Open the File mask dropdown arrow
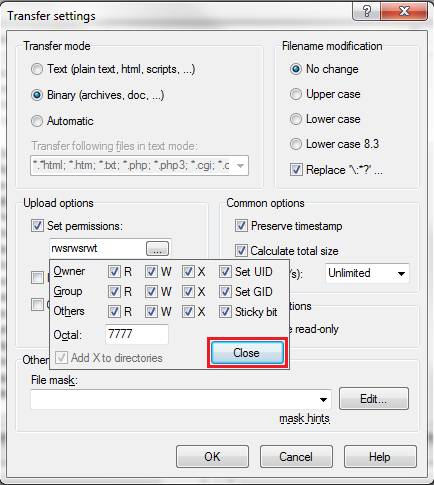 pyautogui.click(x=323, y=399)
